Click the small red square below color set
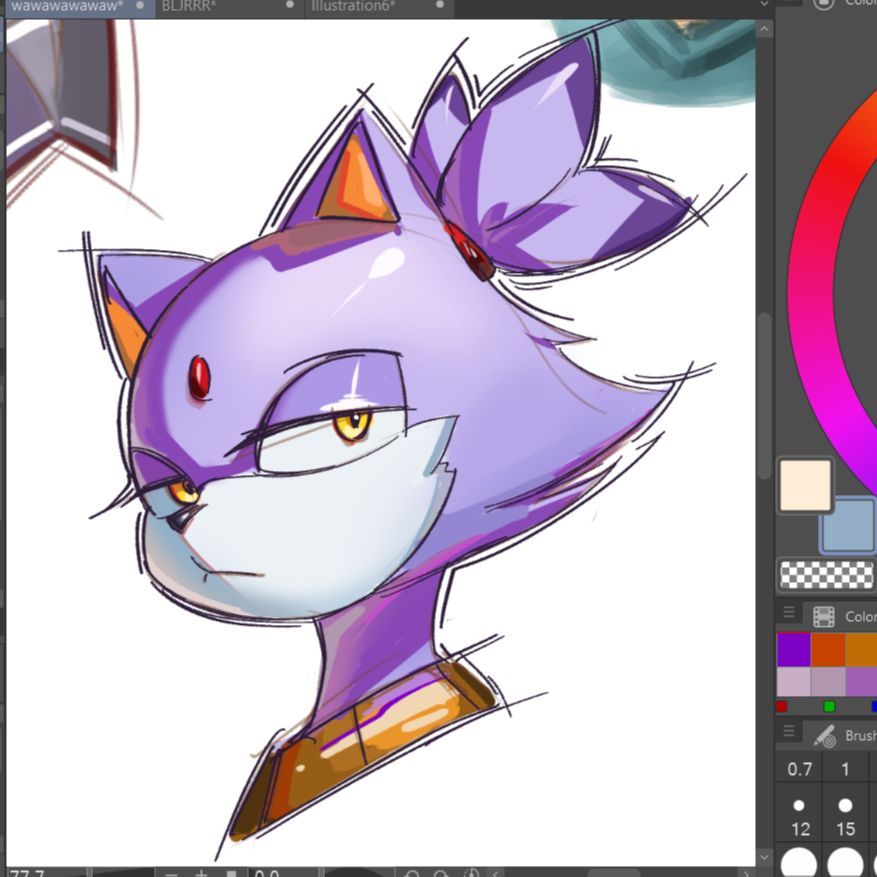Screen dimensions: 877x877 click(781, 706)
